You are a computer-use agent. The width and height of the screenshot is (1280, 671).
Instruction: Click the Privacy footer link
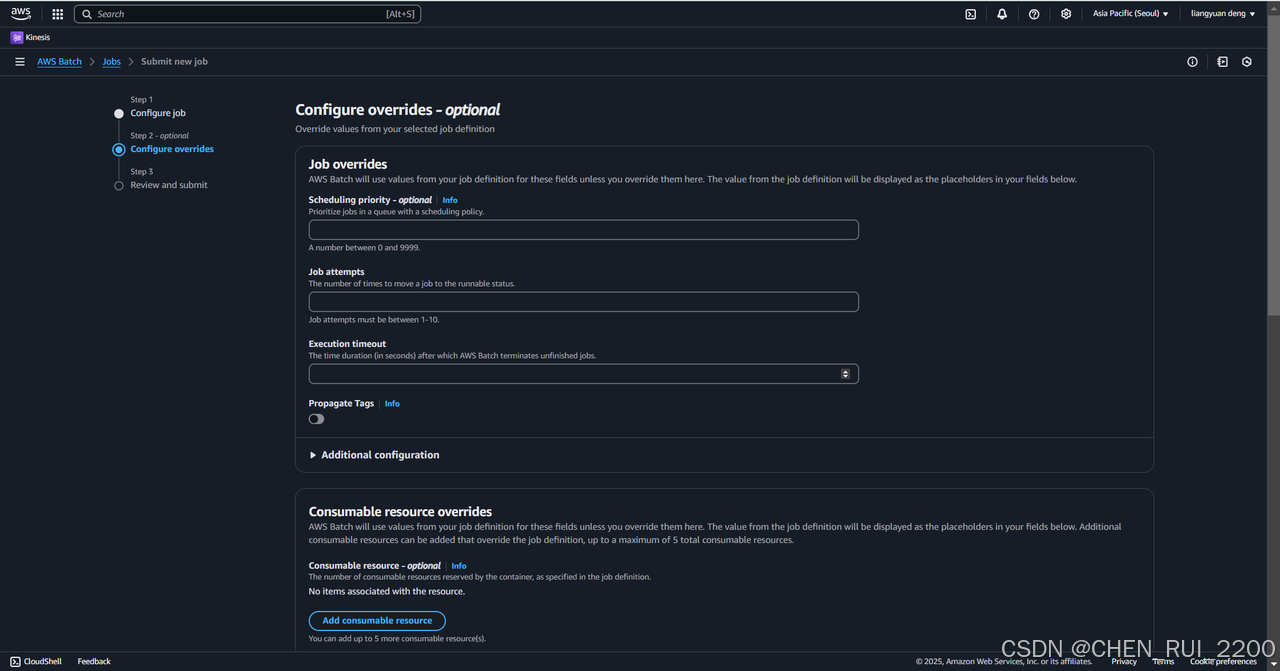(x=1124, y=661)
